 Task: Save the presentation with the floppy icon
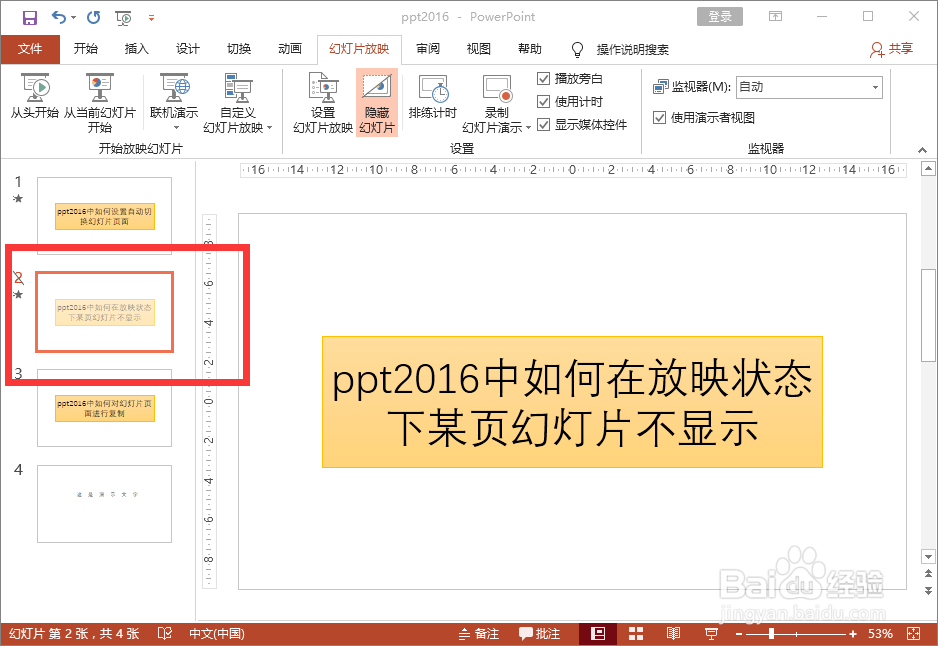point(29,17)
